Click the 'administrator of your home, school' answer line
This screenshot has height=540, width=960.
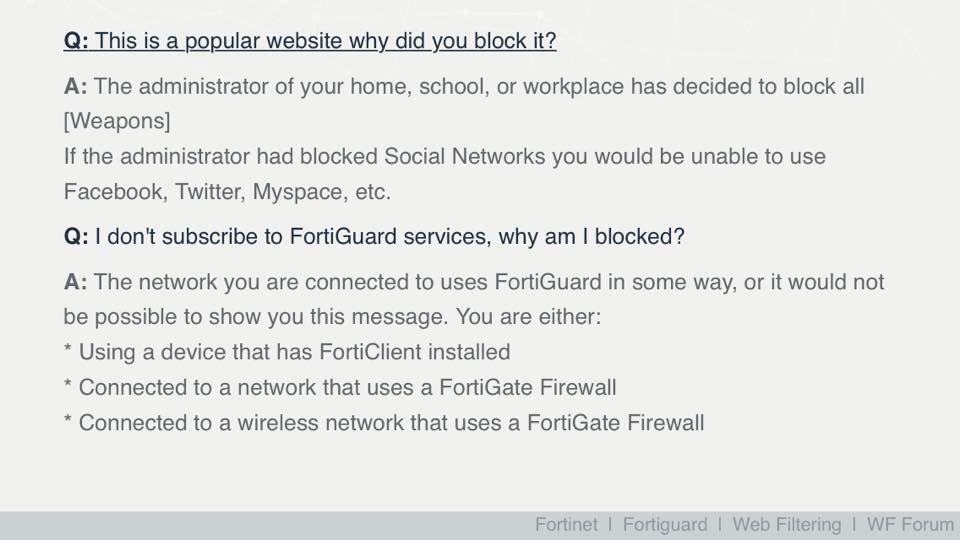(464, 86)
